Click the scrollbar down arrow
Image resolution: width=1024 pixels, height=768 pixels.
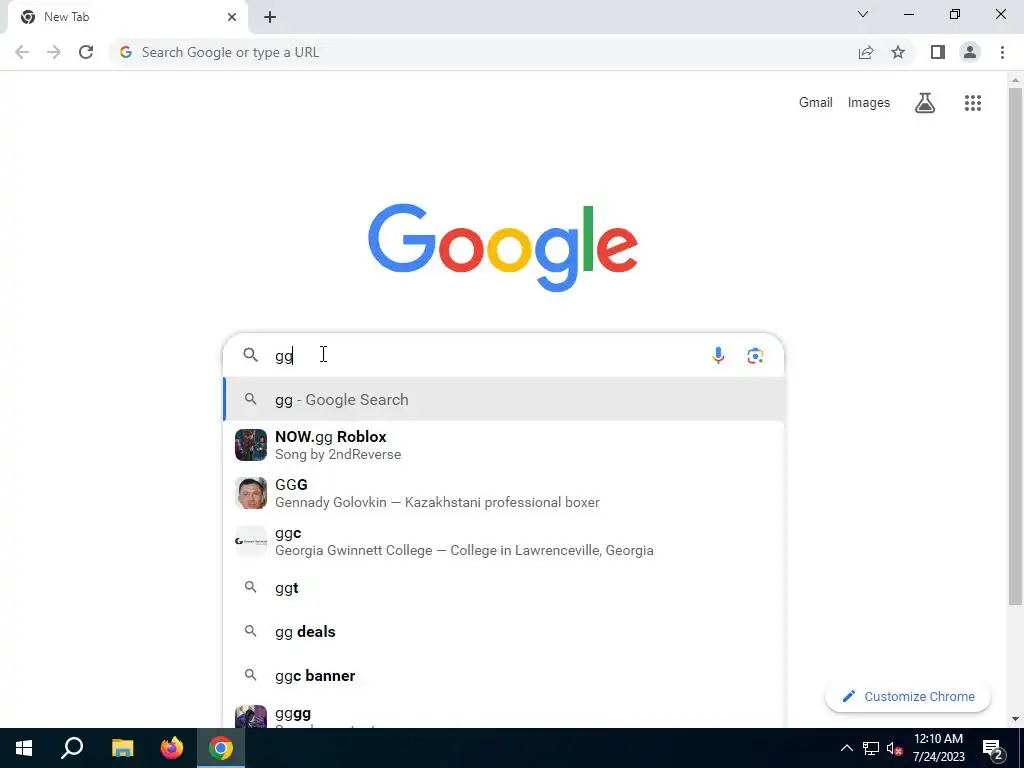[x=1015, y=719]
